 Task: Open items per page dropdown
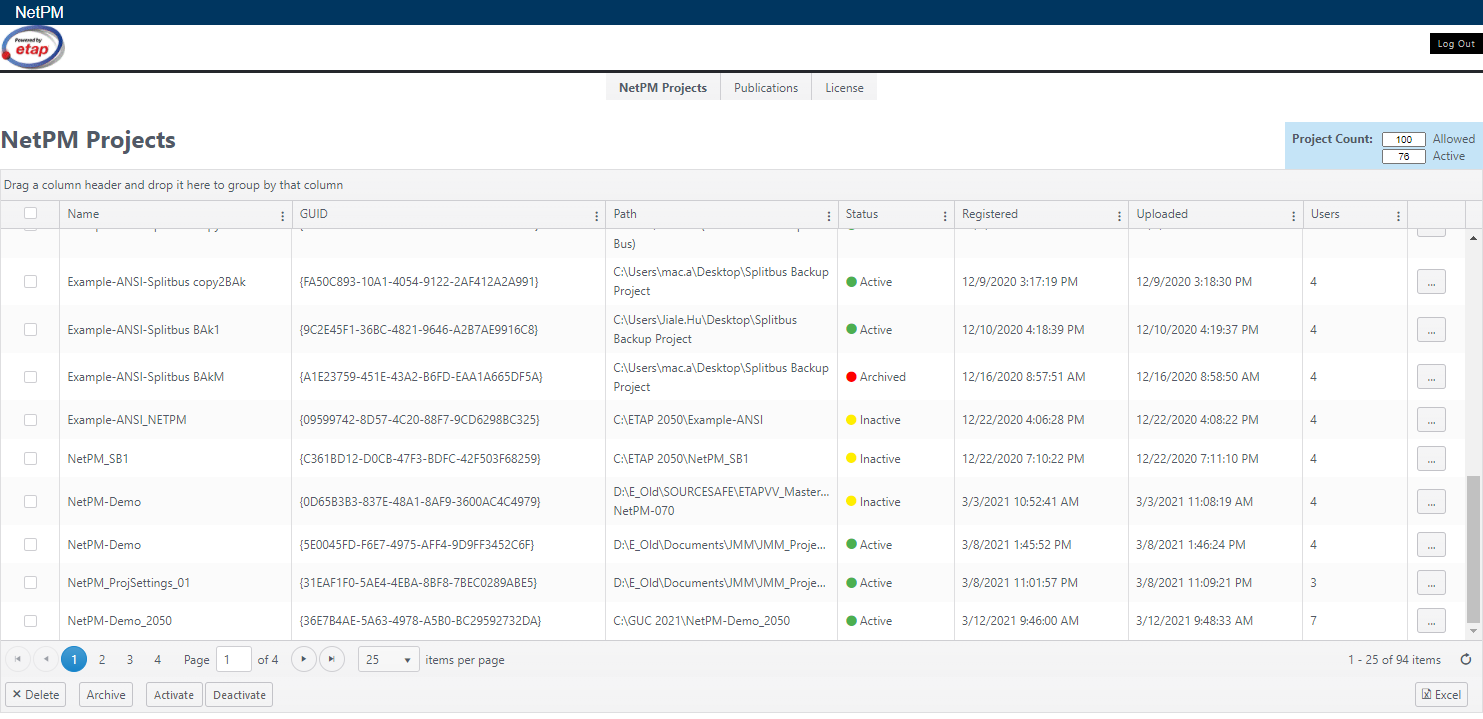coord(389,660)
